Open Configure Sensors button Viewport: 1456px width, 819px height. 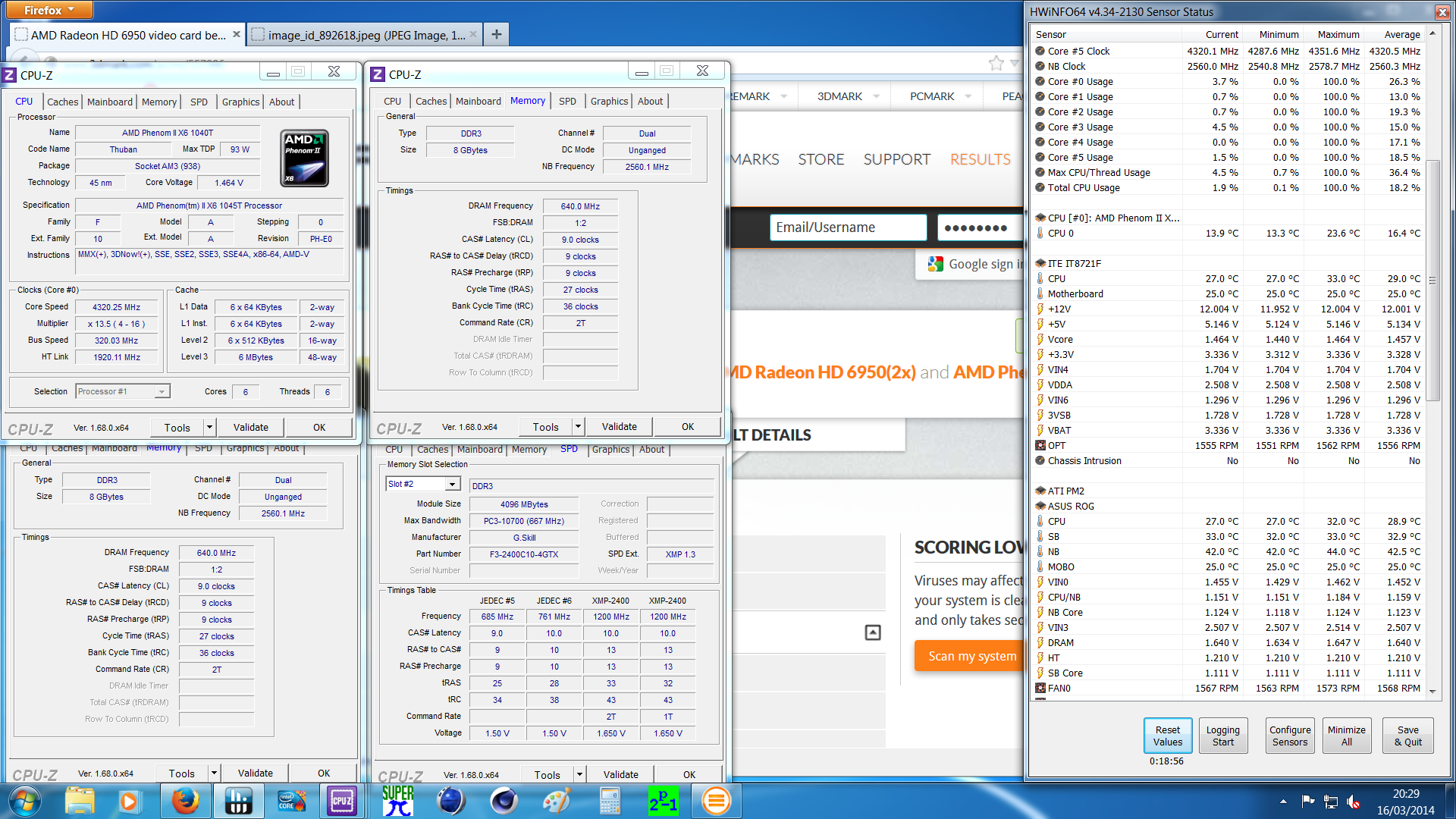pos(1290,736)
